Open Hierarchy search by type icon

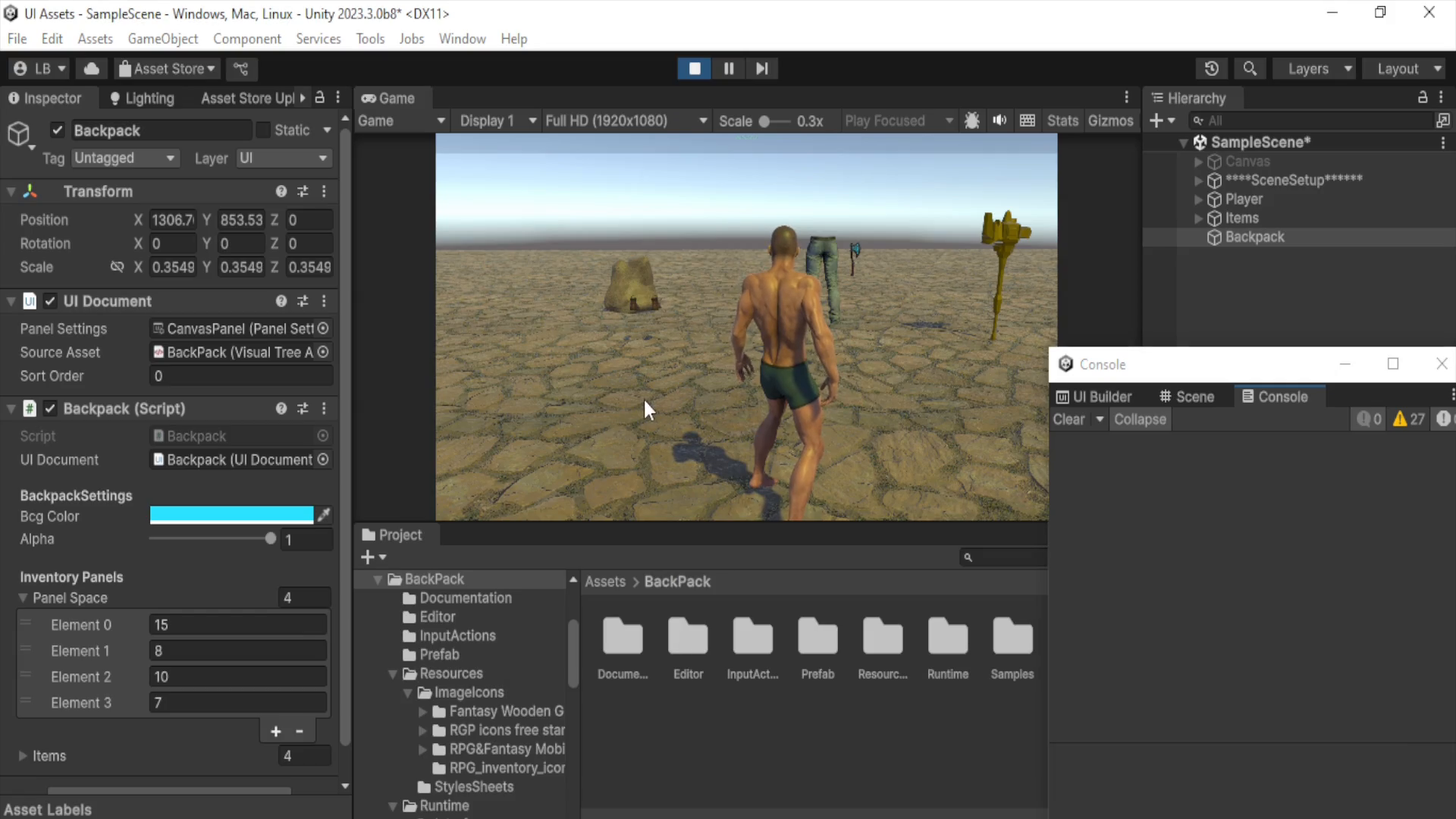[x=1442, y=121]
